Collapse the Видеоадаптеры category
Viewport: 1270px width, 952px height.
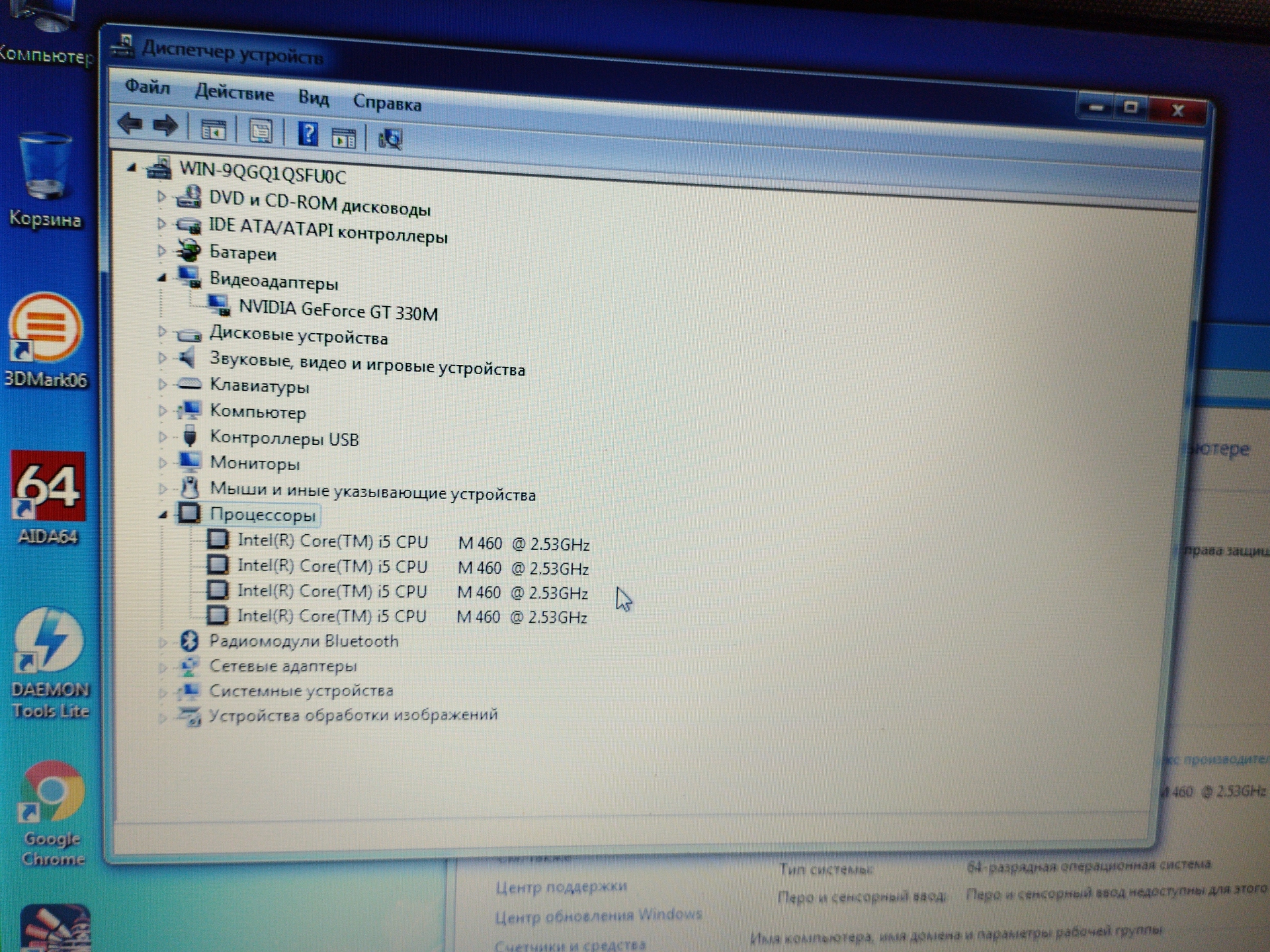[x=161, y=278]
